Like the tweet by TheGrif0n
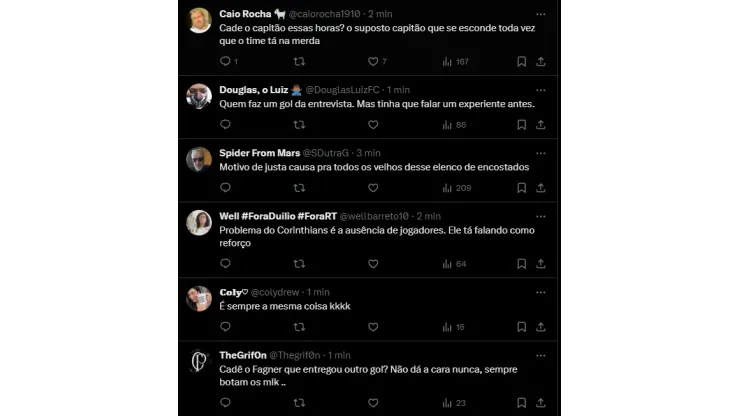The image size is (740, 416). click(x=373, y=403)
